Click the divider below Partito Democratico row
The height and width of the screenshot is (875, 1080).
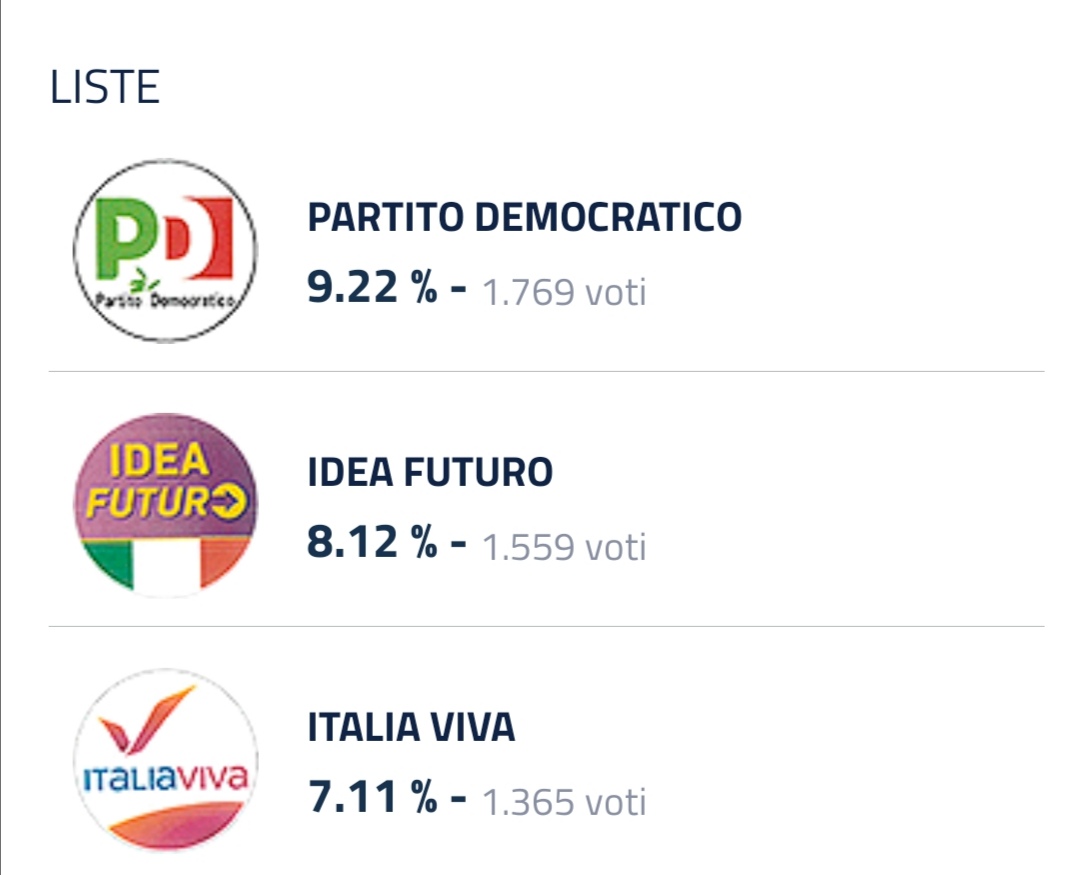[x=546, y=371]
